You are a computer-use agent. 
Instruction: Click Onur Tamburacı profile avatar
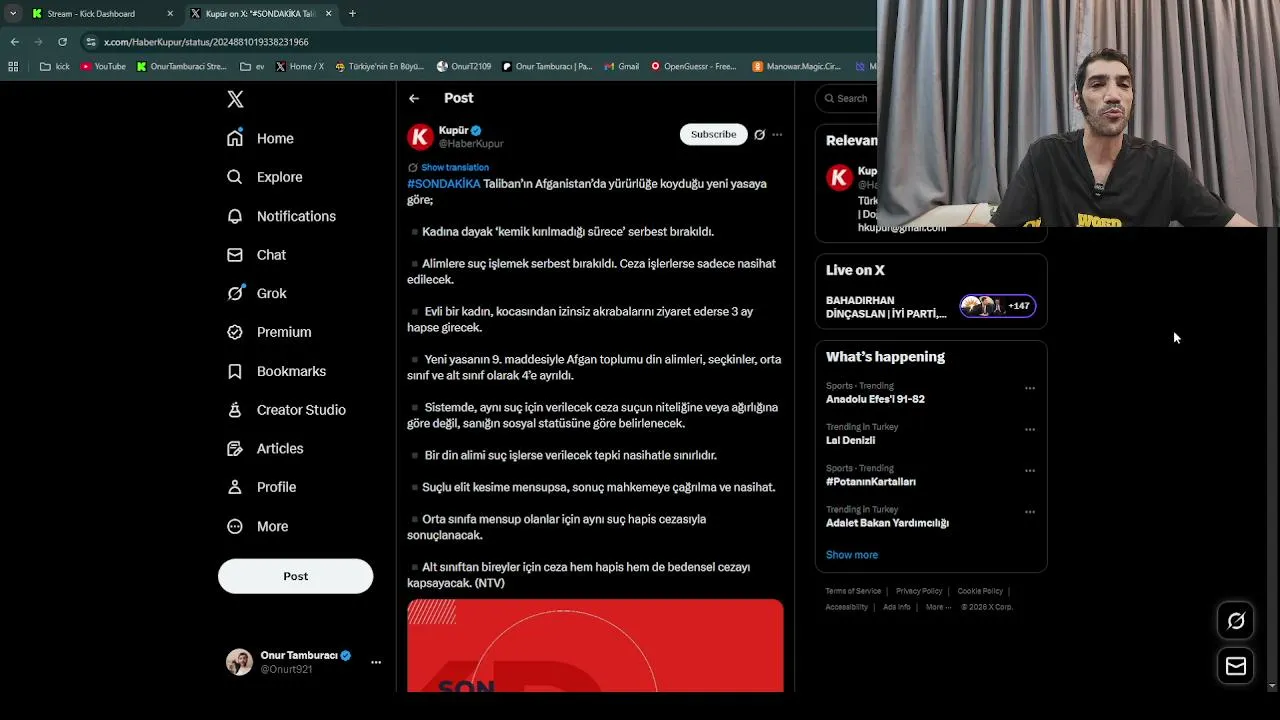239,662
